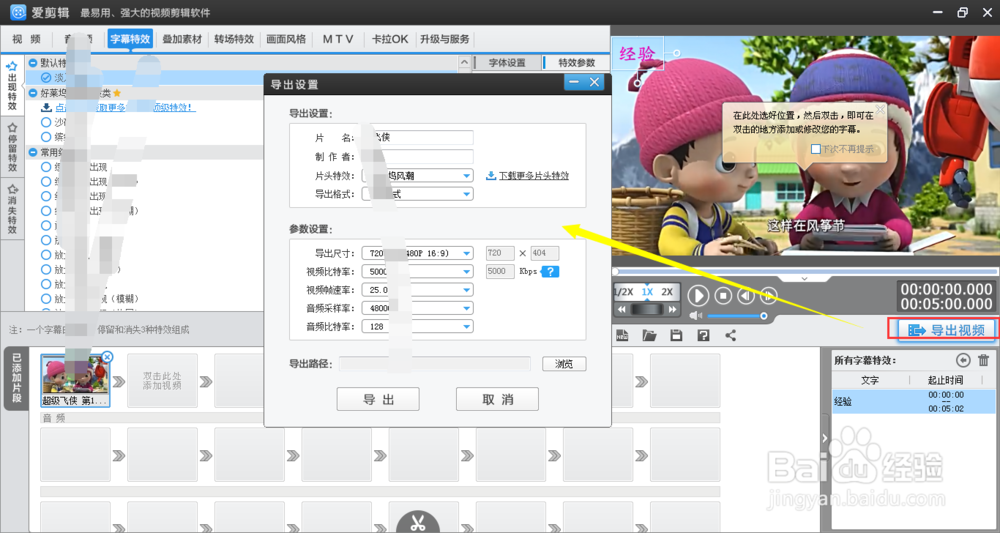Select the 停留特效 side tab
This screenshot has width=1000, height=533.
[12, 148]
